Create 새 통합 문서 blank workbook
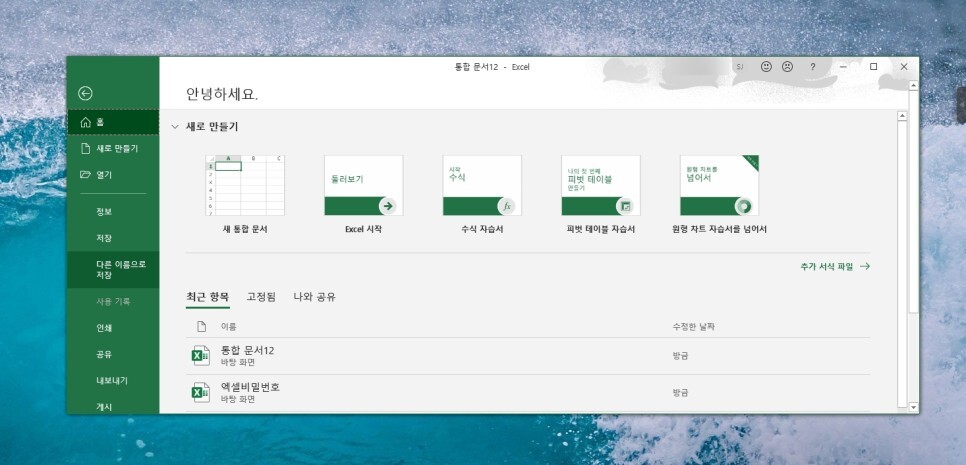Screen dimensions: 966x465 [x=245, y=194]
